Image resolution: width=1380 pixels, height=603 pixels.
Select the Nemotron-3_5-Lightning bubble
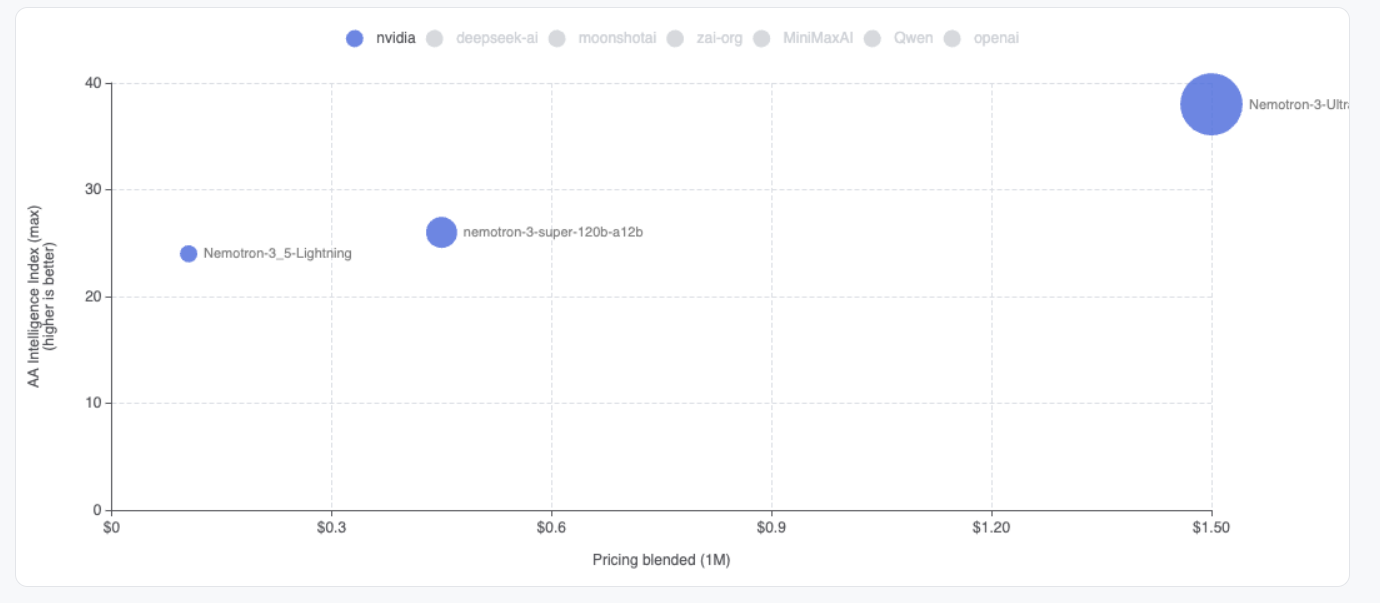[x=188, y=254]
